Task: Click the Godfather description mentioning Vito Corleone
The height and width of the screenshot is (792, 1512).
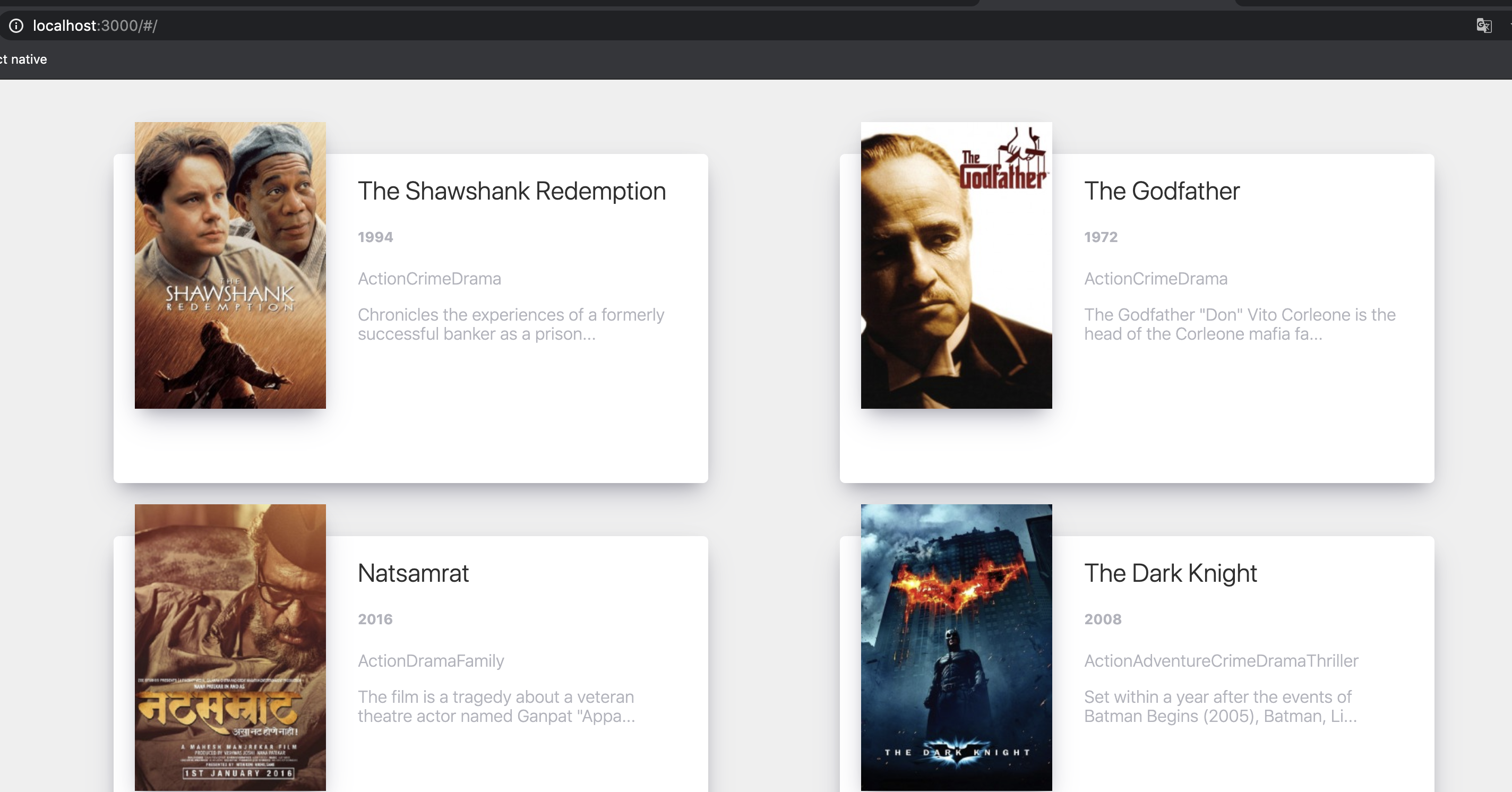Action: 1239,324
